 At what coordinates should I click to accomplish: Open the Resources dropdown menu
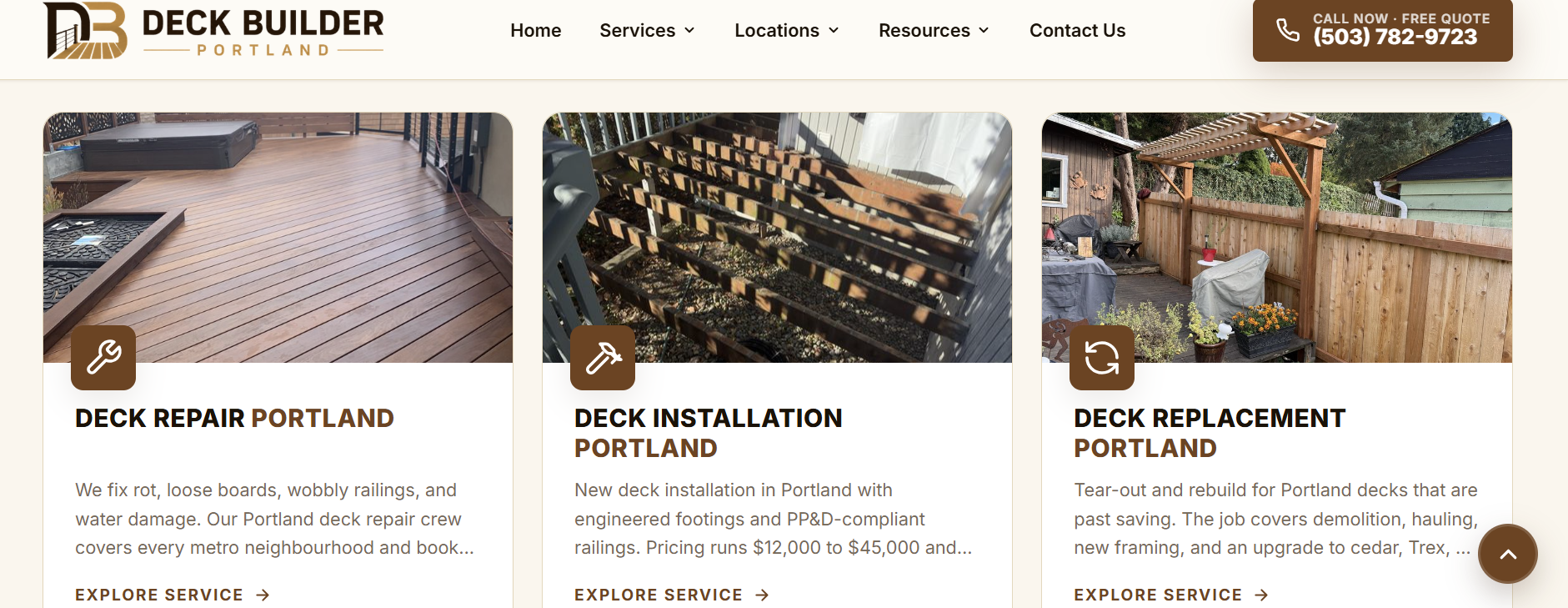tap(934, 31)
